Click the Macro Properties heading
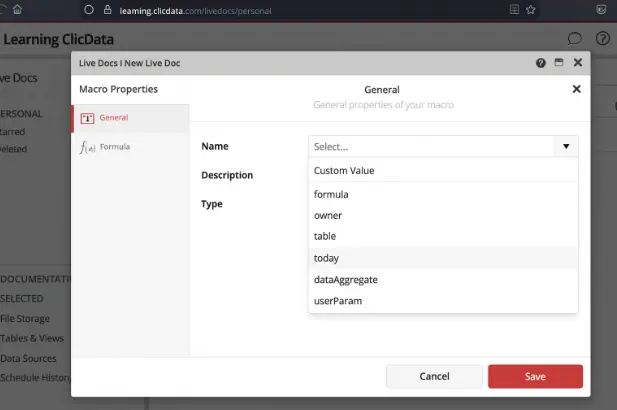This screenshot has width=617, height=410. coord(118,89)
